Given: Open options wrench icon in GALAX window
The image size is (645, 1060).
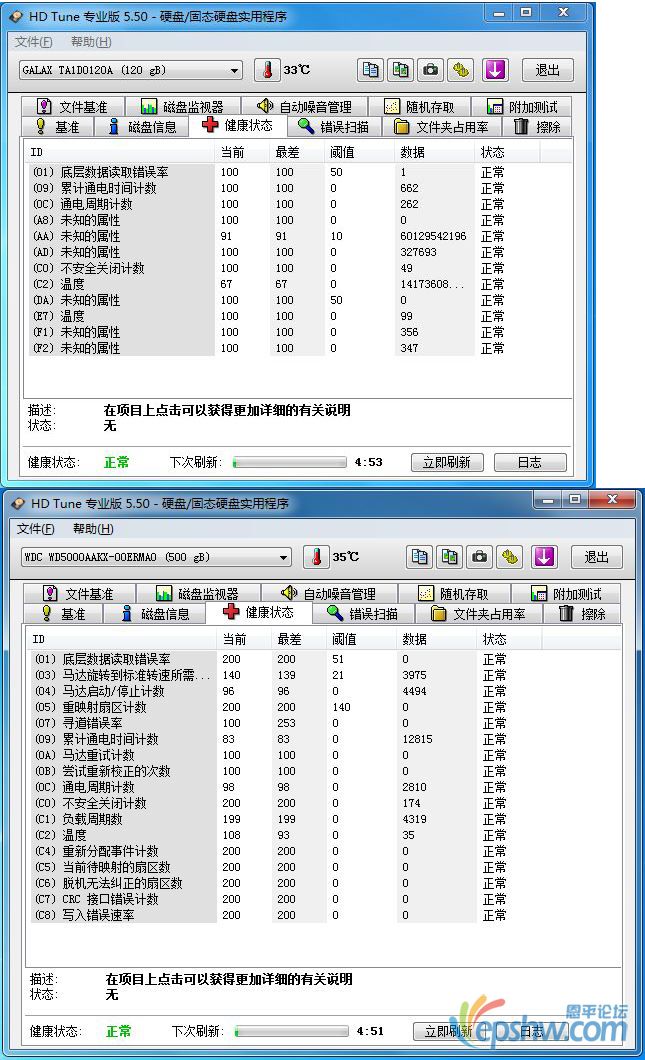Looking at the screenshot, I should [x=460, y=70].
